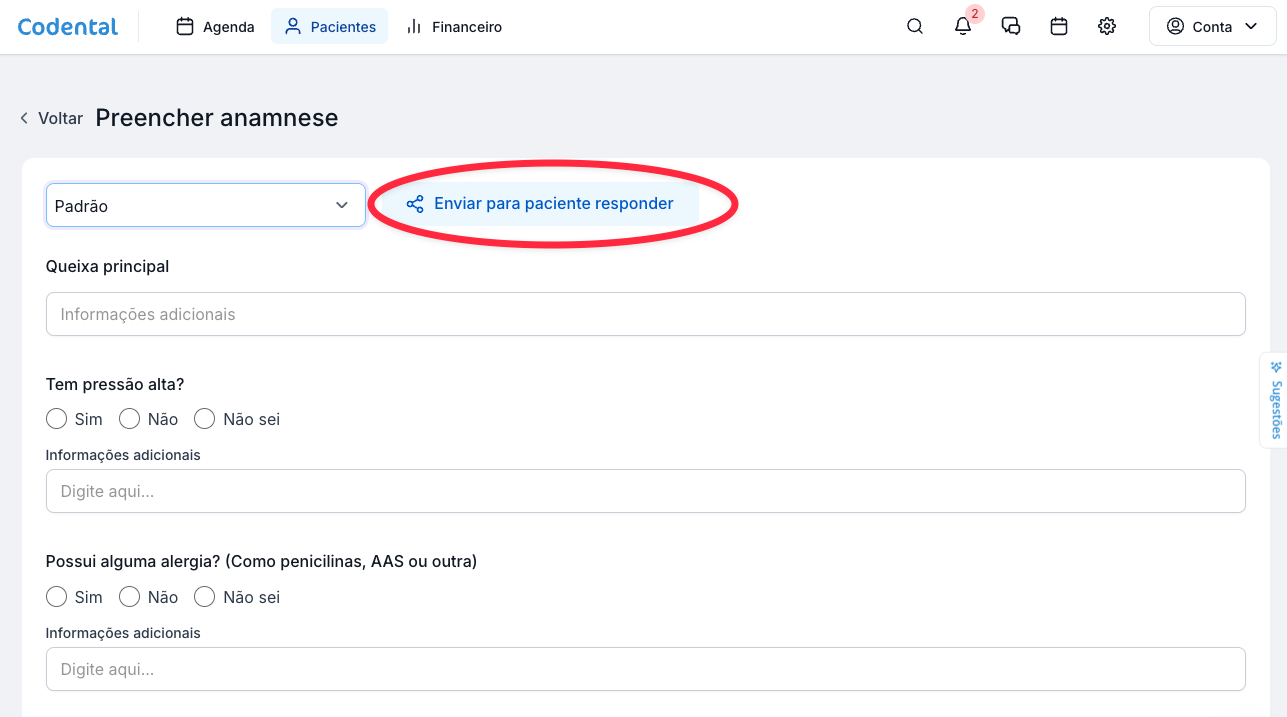Click pressão alta additional information field
The image size is (1287, 717).
click(645, 491)
